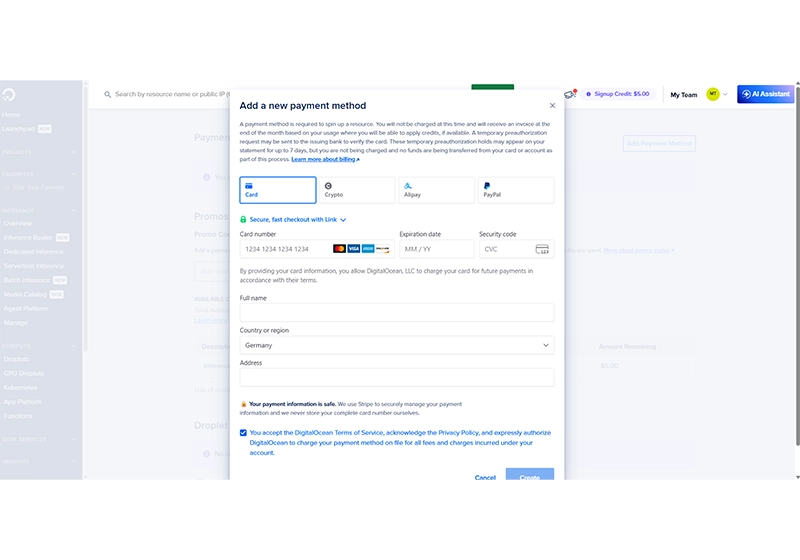Open More about promo codes link

click(639, 250)
